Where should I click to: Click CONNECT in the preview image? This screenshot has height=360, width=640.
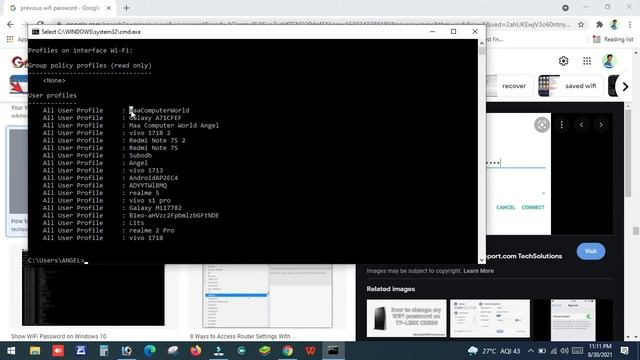(533, 207)
